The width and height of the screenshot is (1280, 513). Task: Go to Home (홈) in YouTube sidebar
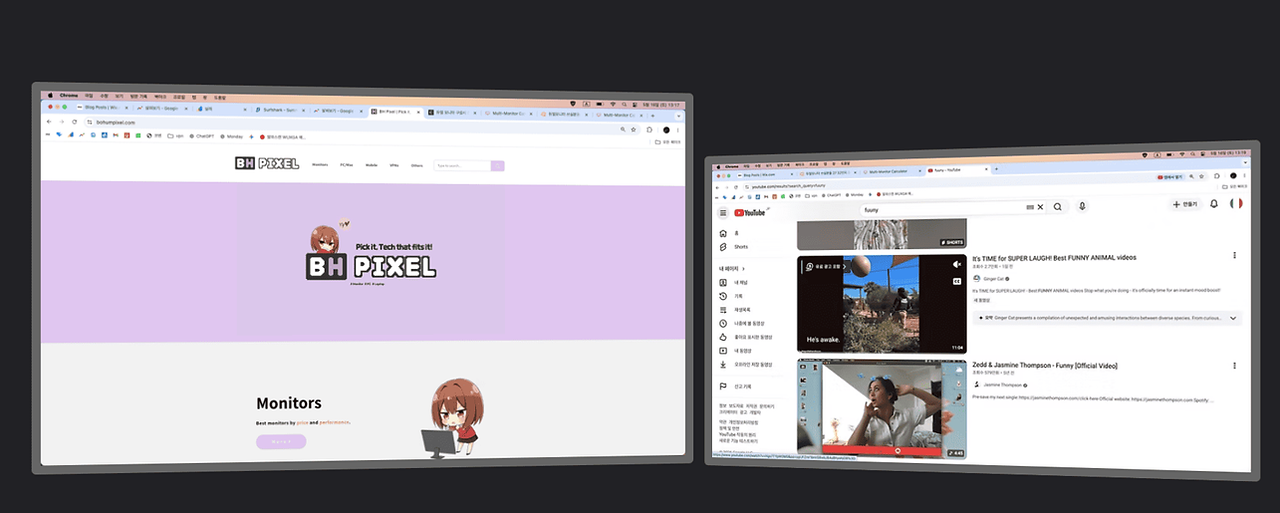728,234
